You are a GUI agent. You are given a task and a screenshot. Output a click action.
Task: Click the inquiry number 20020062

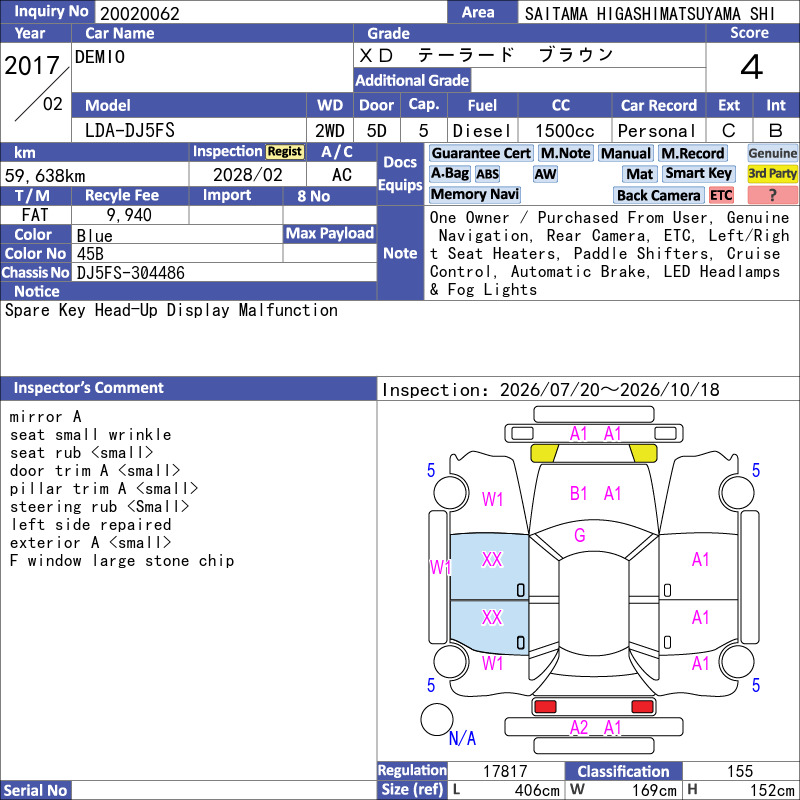point(140,14)
